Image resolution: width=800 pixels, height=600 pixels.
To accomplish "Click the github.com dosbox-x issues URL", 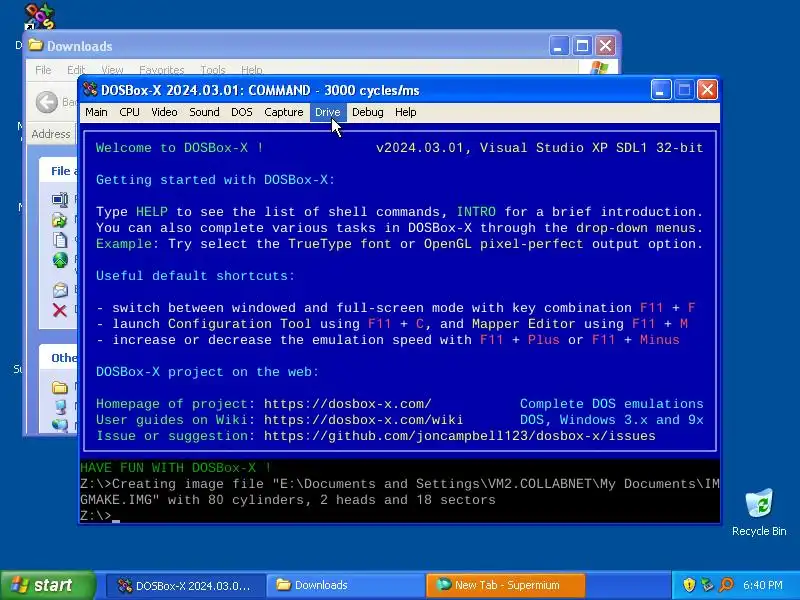I will pyautogui.click(x=460, y=436).
